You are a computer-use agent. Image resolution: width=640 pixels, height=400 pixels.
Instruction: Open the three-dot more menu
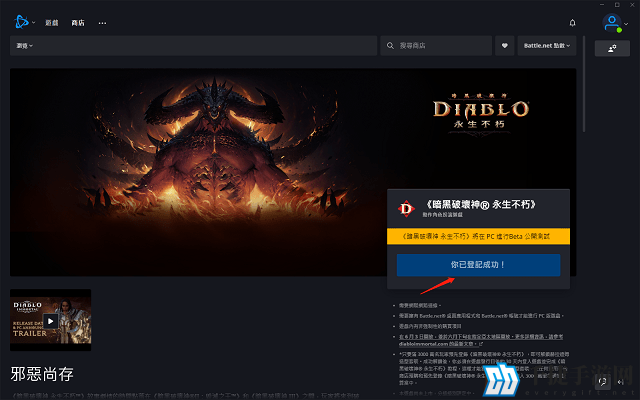102,23
